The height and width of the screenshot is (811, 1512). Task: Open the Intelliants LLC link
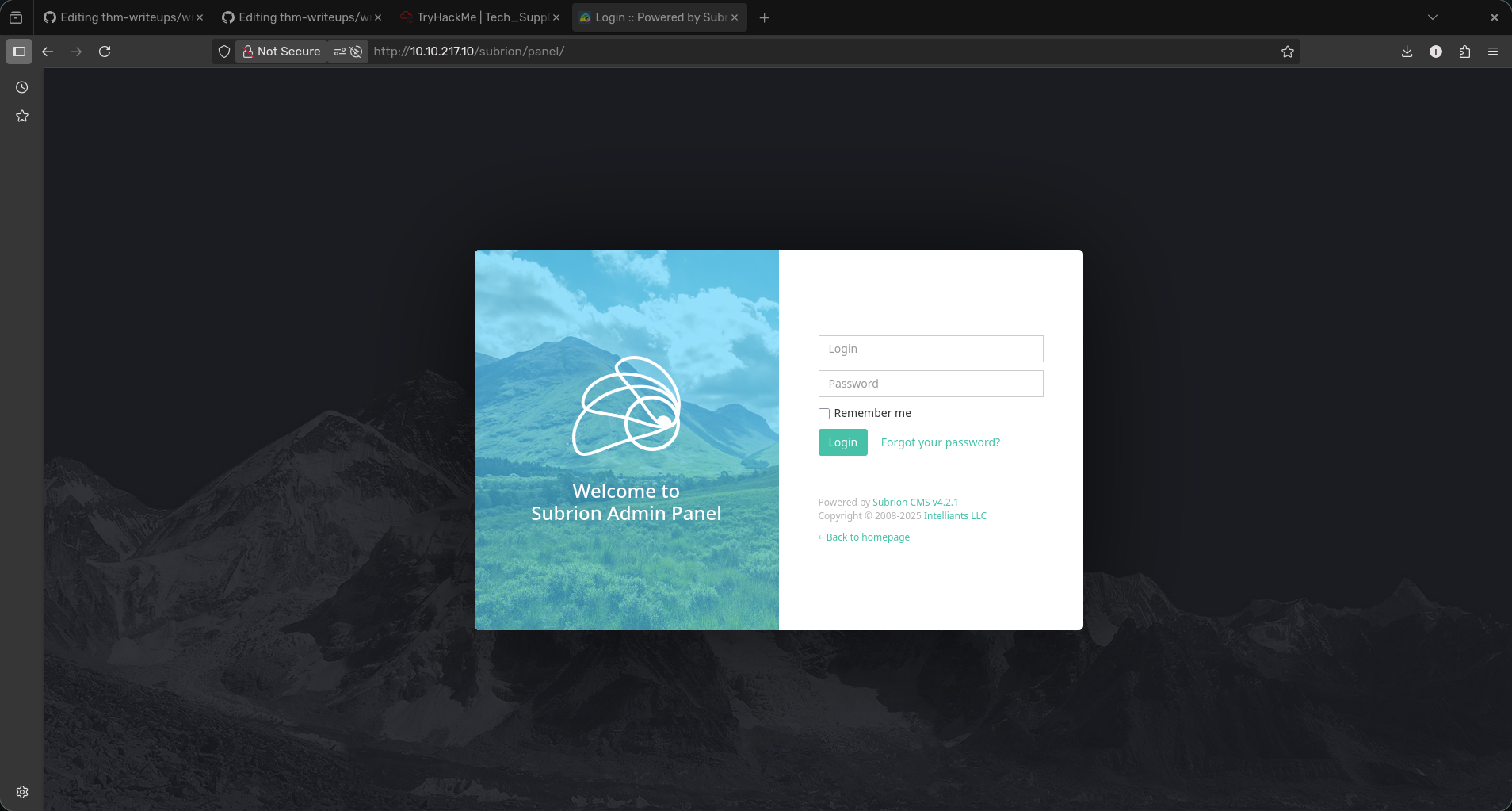coord(955,516)
